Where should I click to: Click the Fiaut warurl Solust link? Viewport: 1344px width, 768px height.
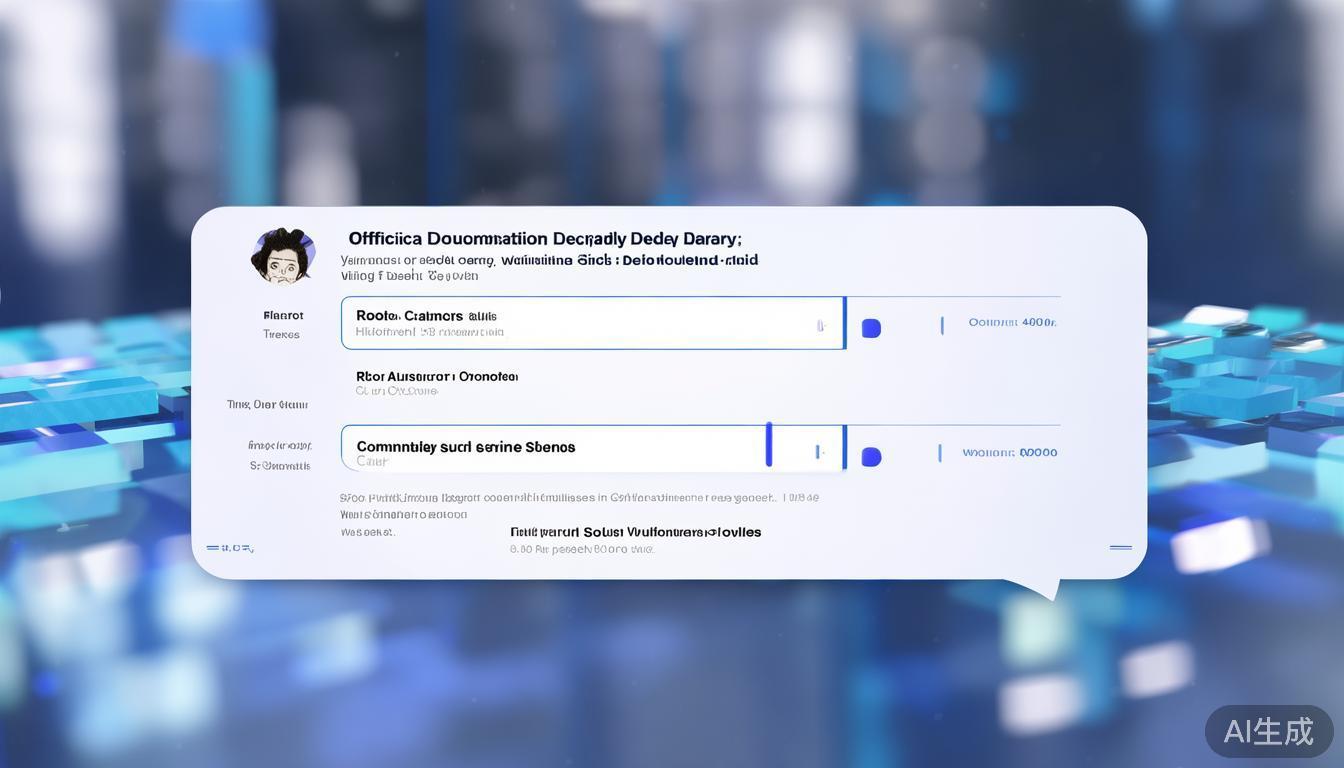pyautogui.click(x=635, y=532)
